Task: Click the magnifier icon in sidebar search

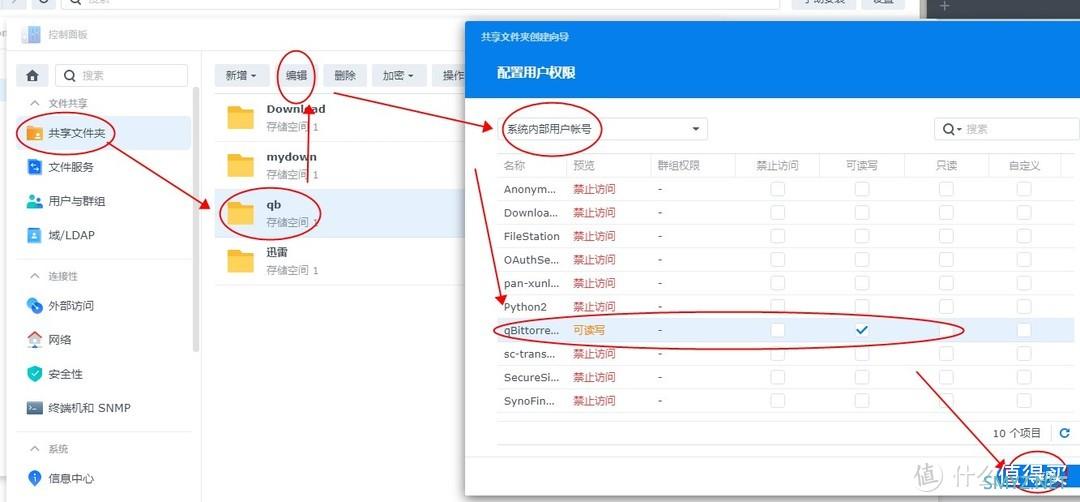Action: [70, 76]
